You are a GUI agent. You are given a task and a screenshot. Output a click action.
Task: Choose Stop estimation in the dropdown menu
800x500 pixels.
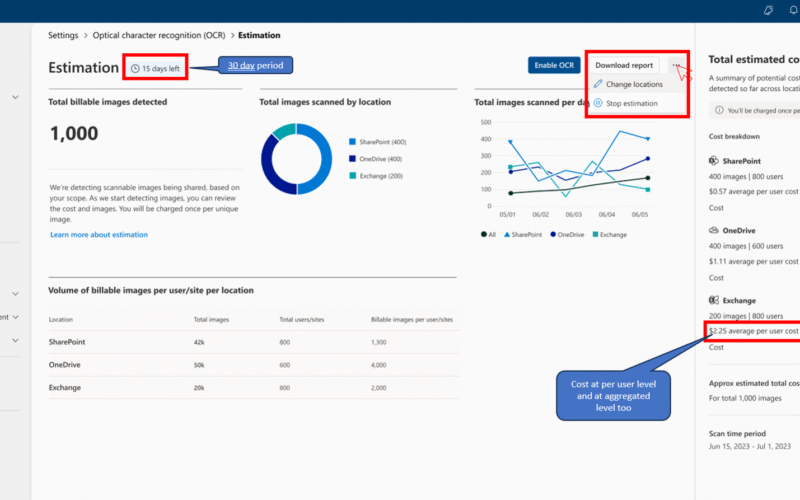(630, 102)
